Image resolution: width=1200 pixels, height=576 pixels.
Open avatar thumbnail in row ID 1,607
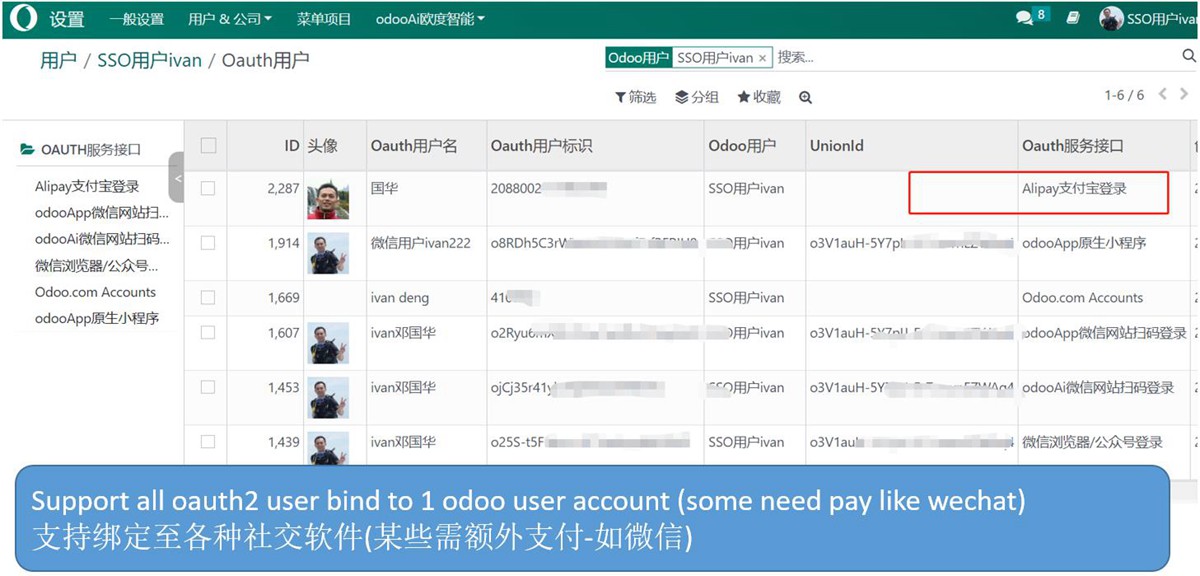[x=328, y=343]
